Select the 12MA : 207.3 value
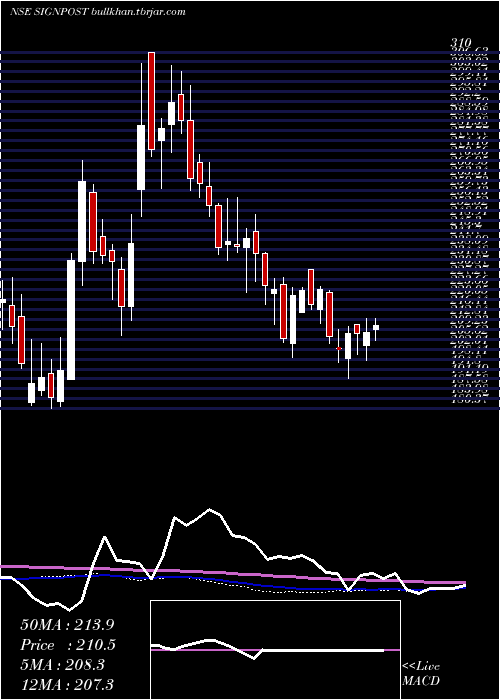The height and width of the screenshot is (700, 500). (67, 684)
